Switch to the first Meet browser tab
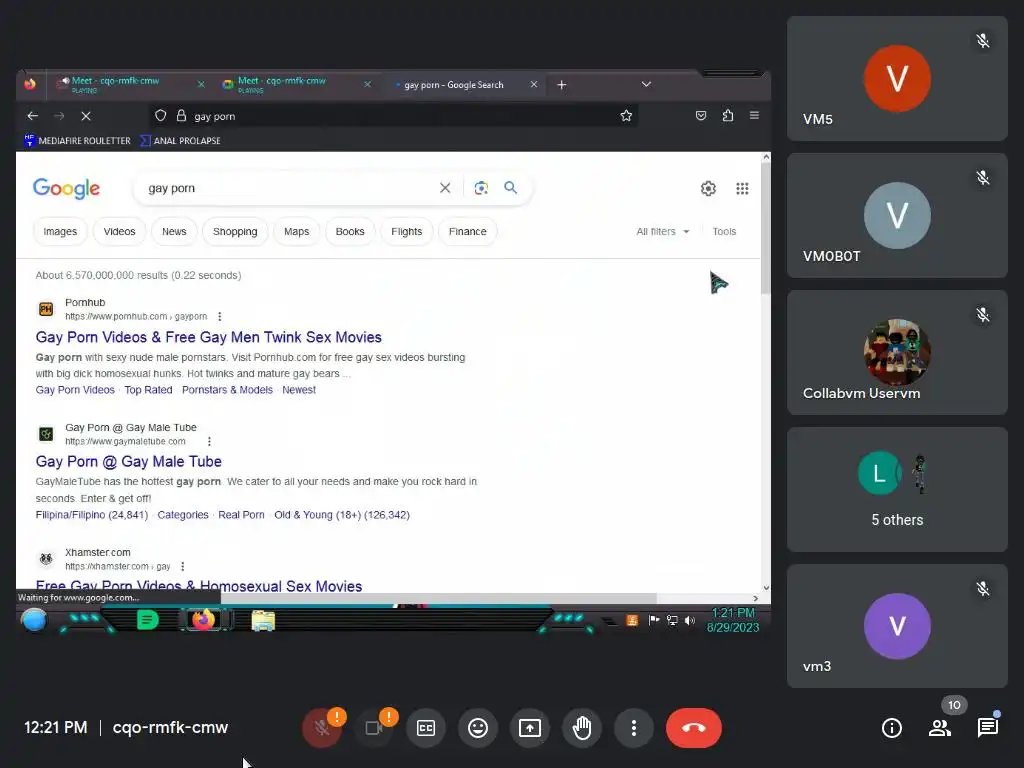 point(129,84)
